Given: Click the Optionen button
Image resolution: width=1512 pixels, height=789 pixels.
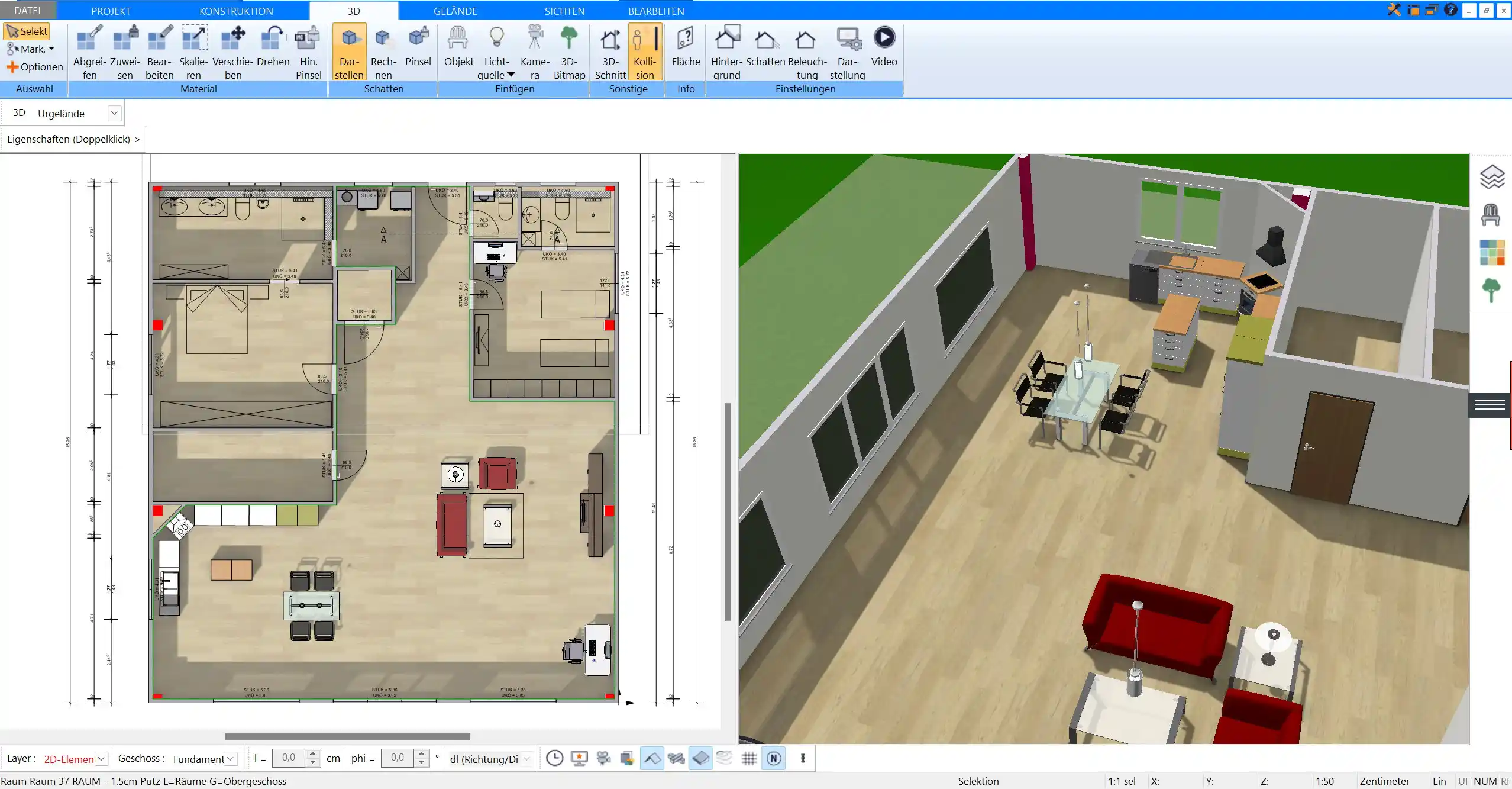Looking at the screenshot, I should point(35,67).
